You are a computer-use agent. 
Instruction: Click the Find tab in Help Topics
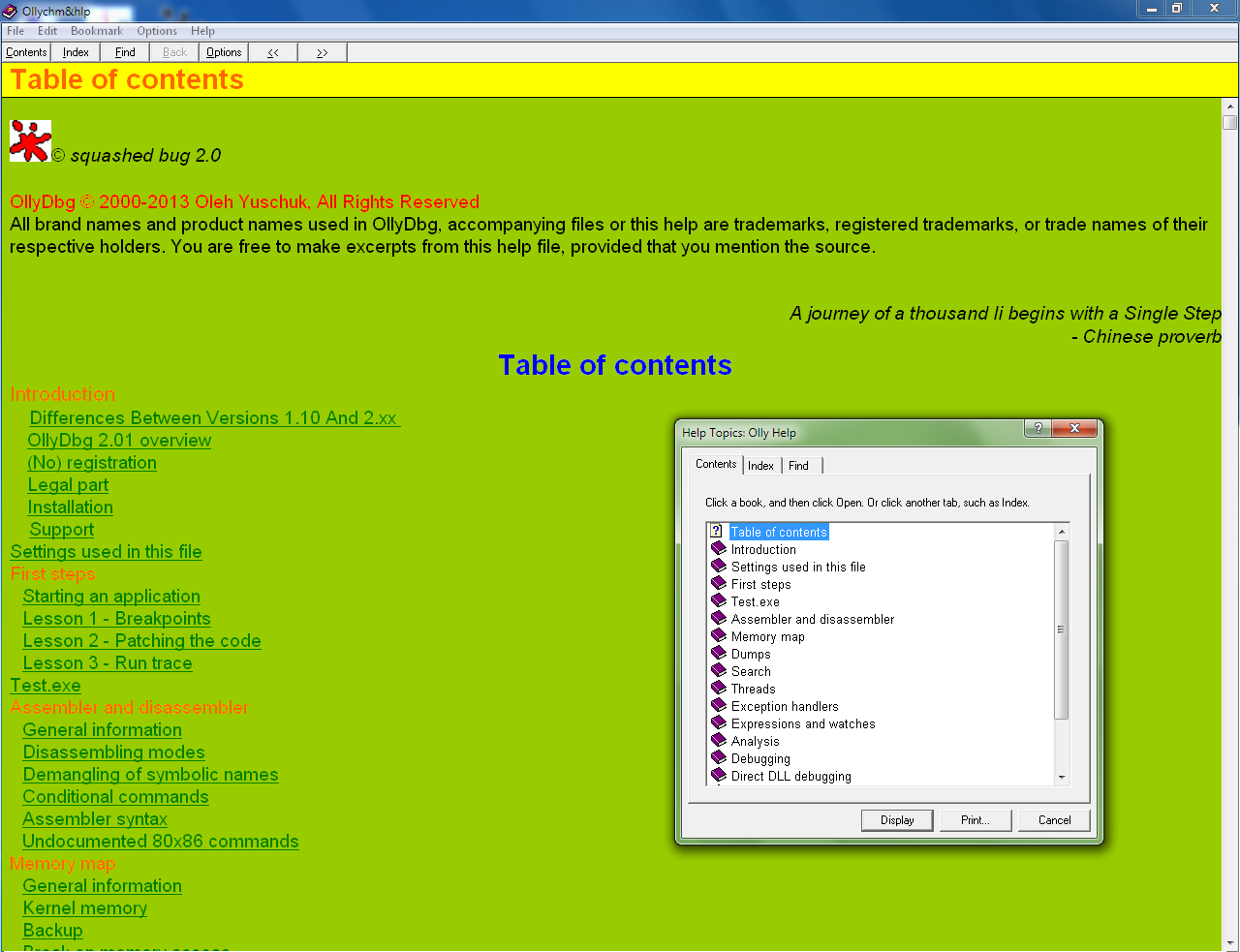point(798,466)
